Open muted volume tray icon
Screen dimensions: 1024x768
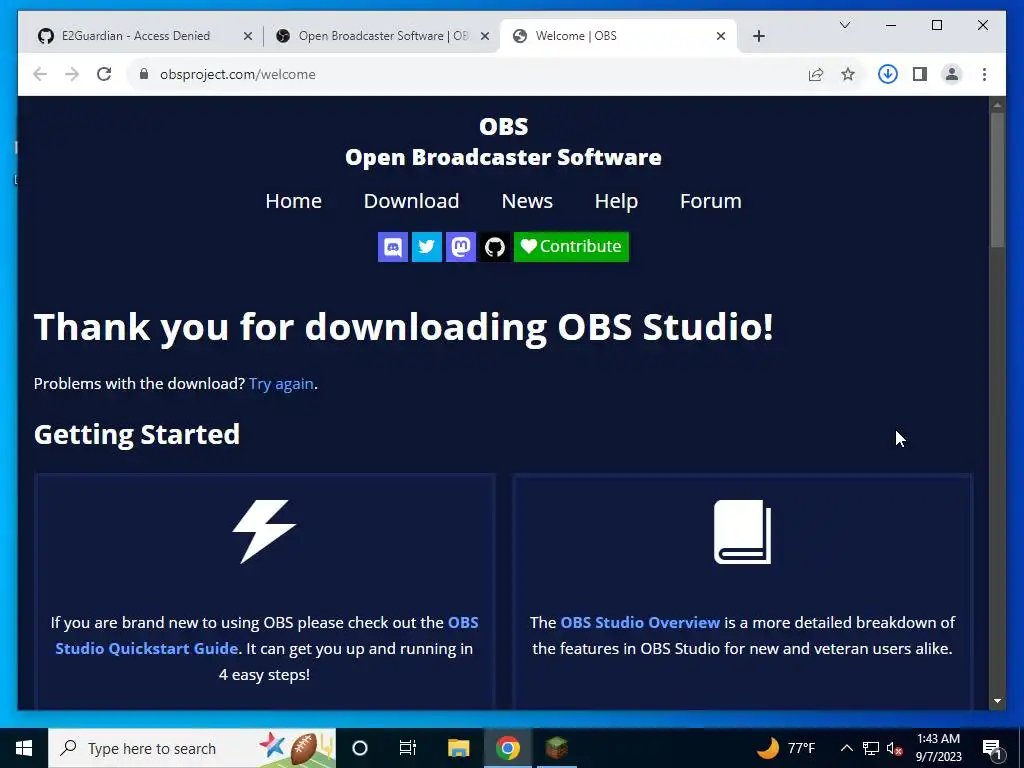[x=894, y=748]
